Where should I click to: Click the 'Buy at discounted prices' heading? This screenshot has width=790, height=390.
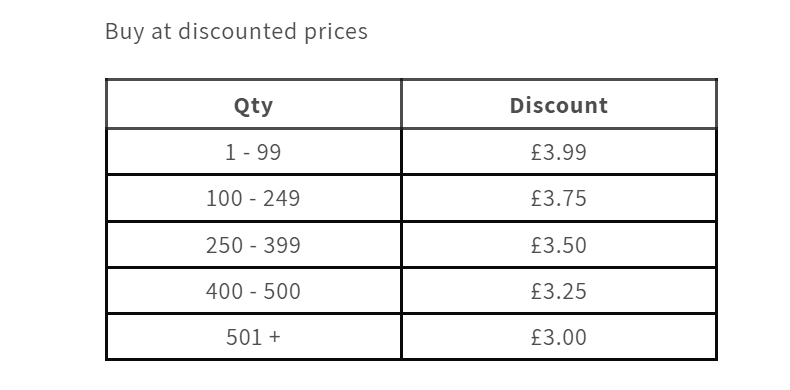236,32
